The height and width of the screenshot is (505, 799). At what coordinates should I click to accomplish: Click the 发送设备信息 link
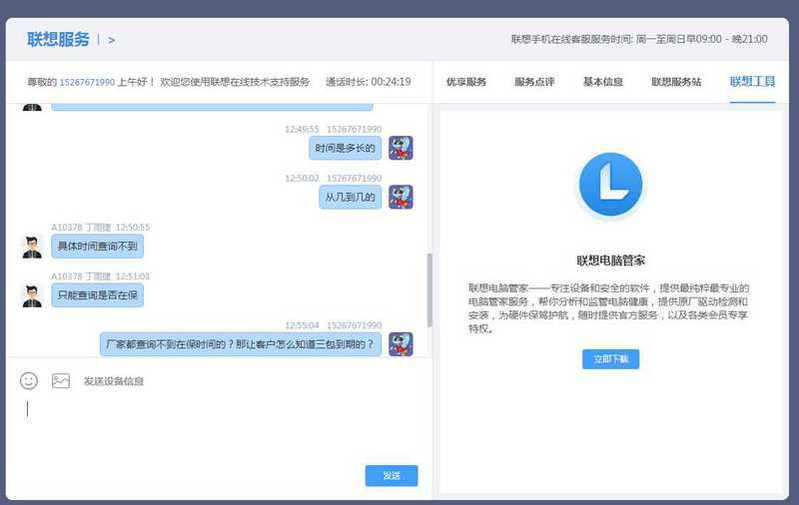click(114, 381)
